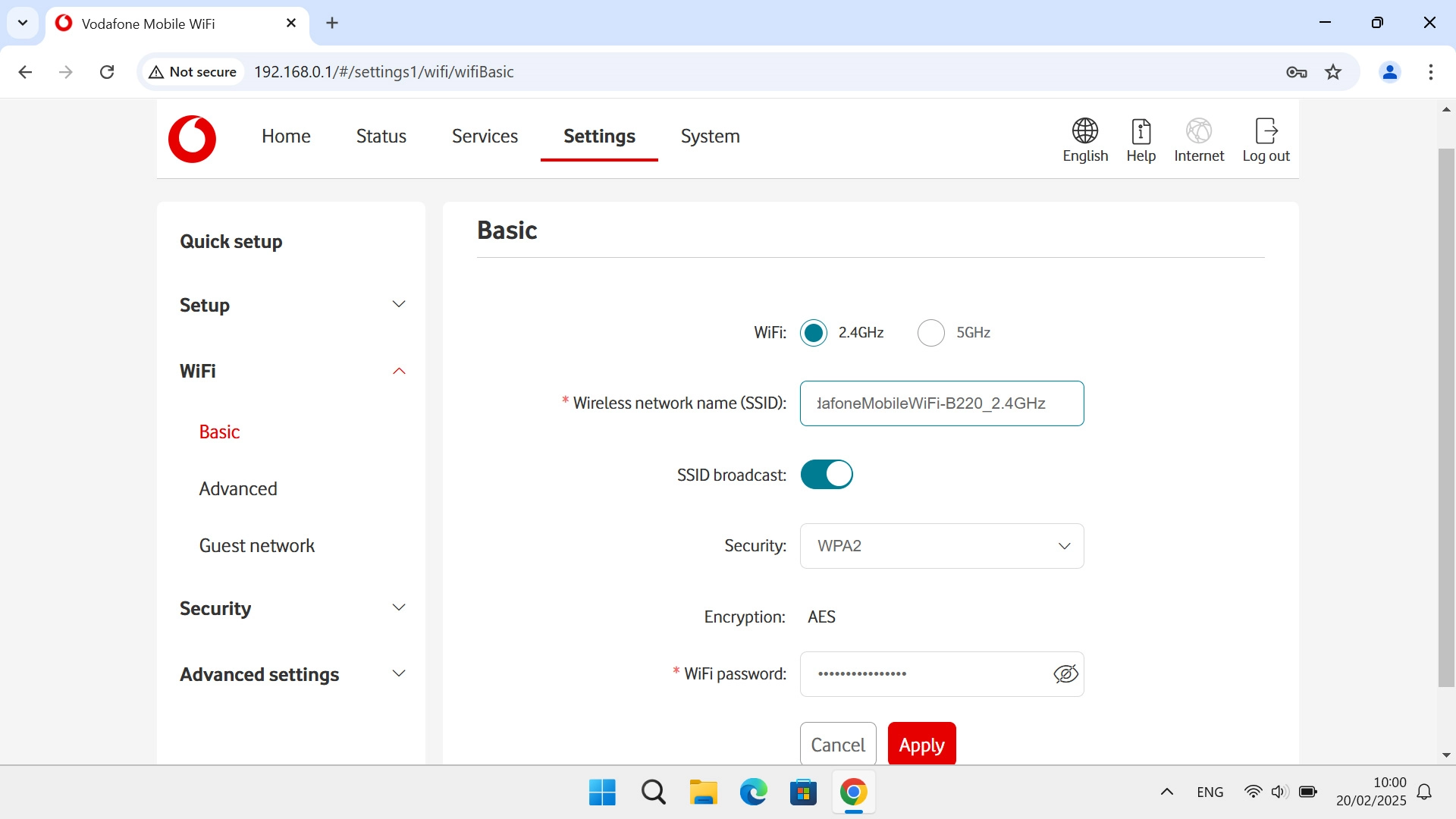Screen dimensions: 1456x819
Task: Click the password key icon in address bar
Action: click(x=1296, y=72)
